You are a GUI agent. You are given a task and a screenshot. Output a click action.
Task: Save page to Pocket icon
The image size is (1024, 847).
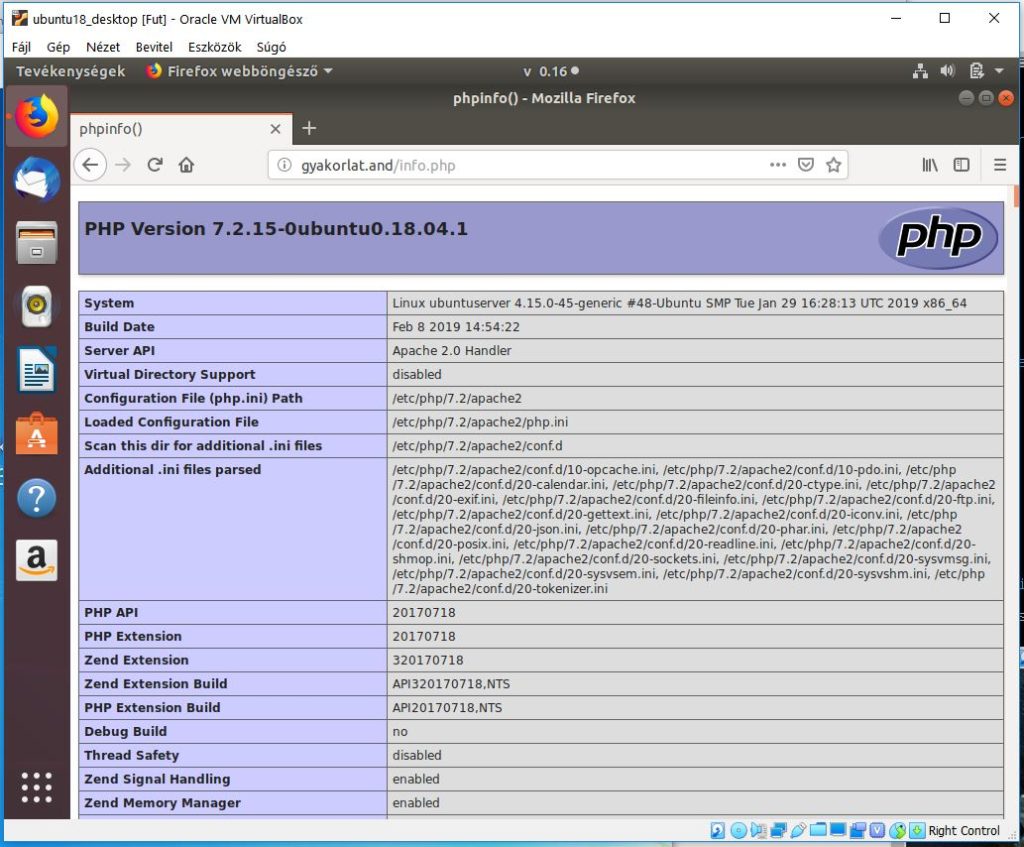806,165
